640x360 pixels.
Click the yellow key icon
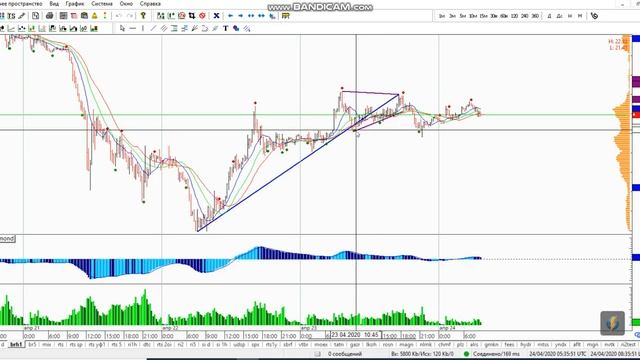click(143, 16)
